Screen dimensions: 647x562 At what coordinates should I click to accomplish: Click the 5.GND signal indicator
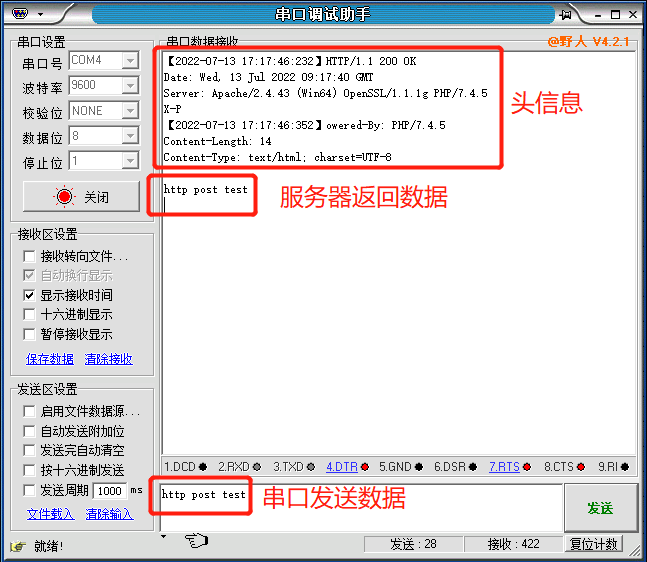(401, 467)
